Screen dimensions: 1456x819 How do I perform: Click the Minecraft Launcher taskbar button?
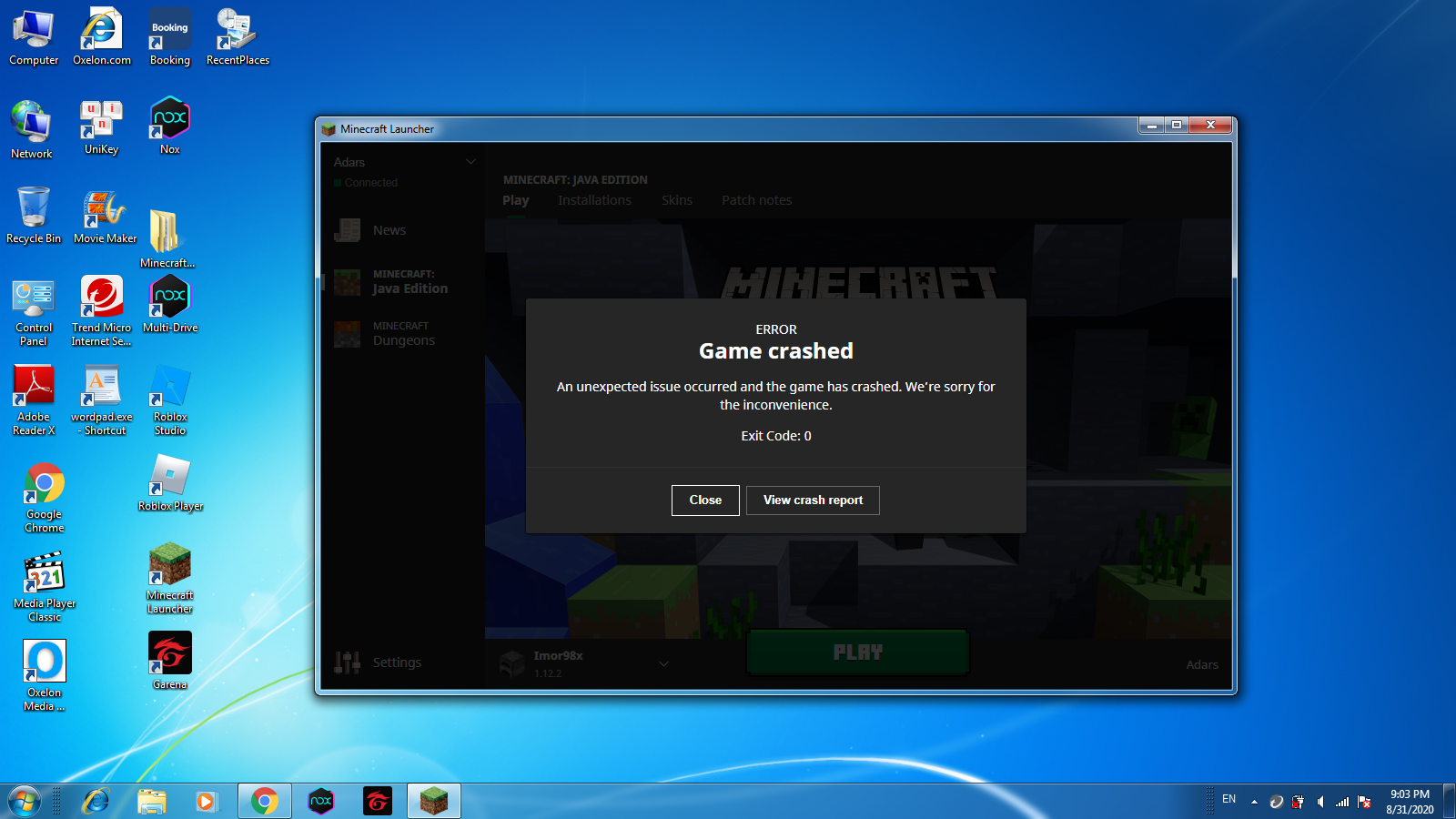(434, 802)
